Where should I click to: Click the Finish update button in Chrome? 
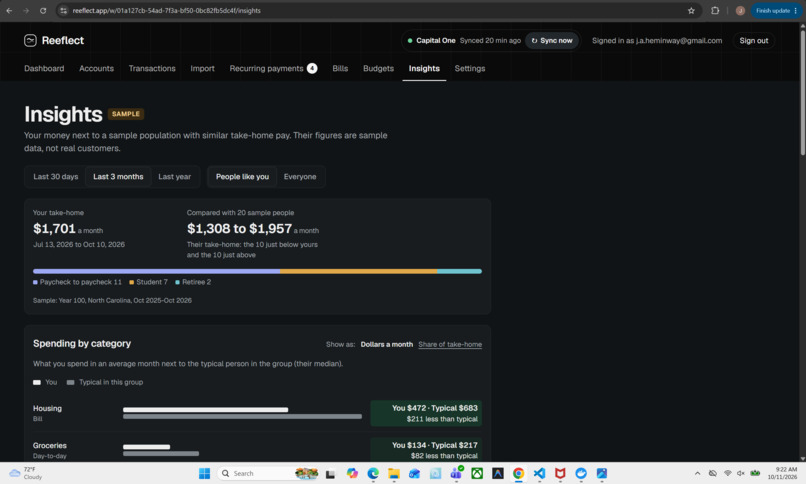click(x=776, y=10)
